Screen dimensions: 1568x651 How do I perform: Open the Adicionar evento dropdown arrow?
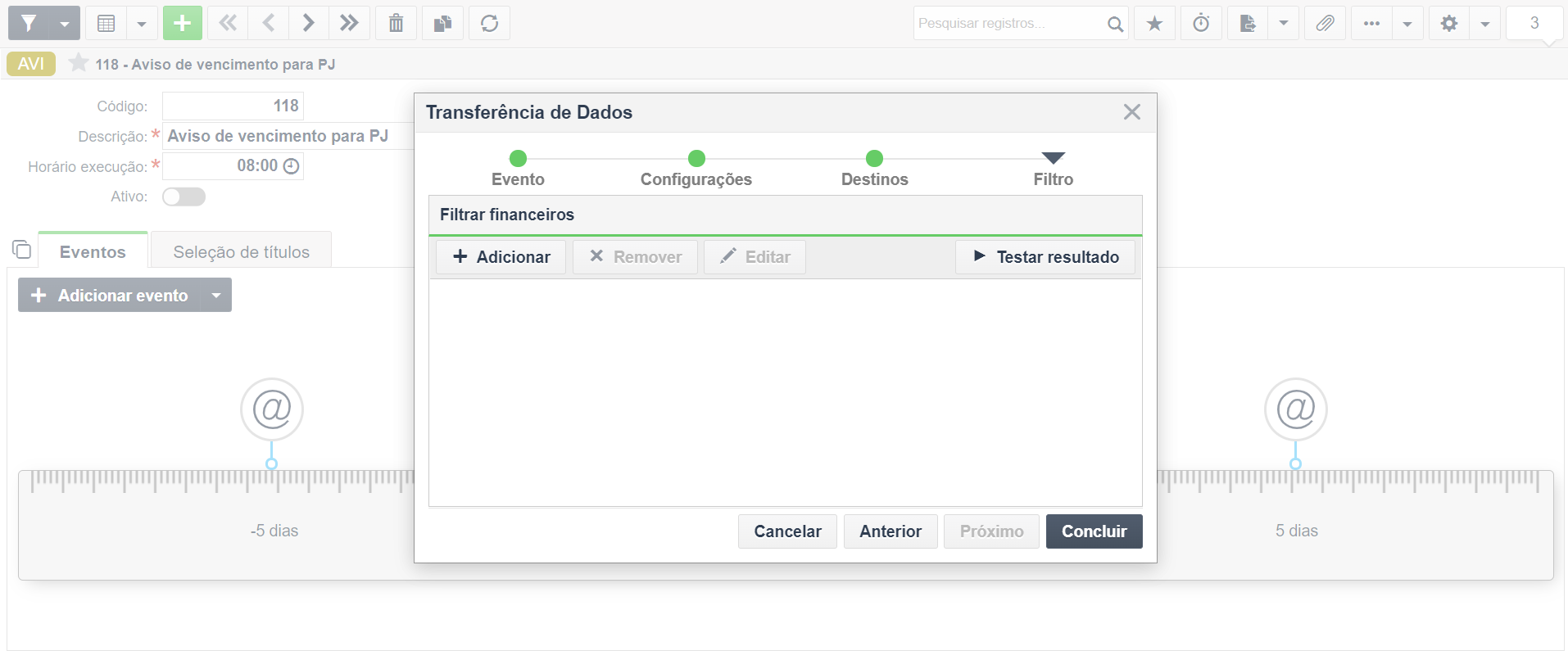click(x=216, y=295)
